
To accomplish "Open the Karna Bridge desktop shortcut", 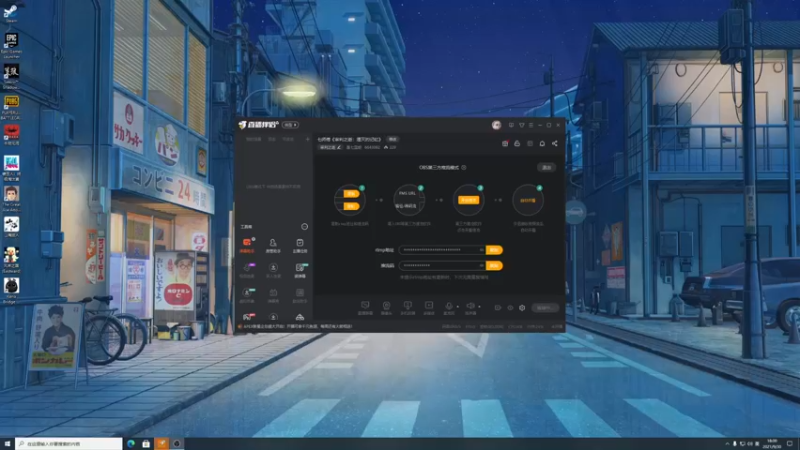I will 11,290.
